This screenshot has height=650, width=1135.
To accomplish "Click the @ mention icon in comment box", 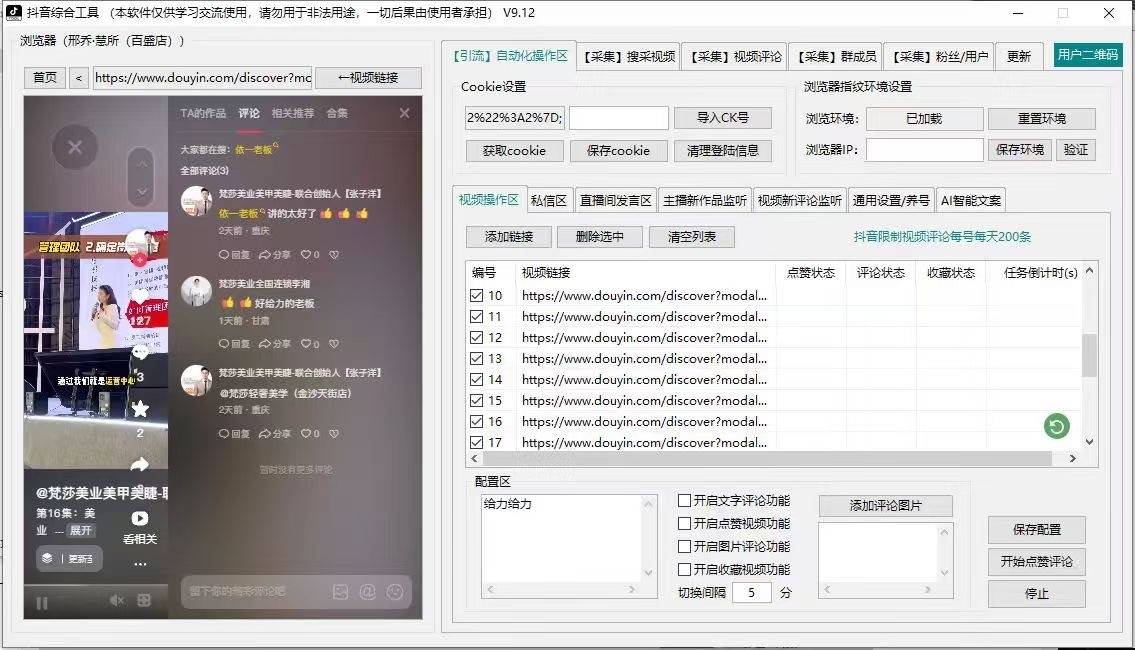I will tap(368, 592).
